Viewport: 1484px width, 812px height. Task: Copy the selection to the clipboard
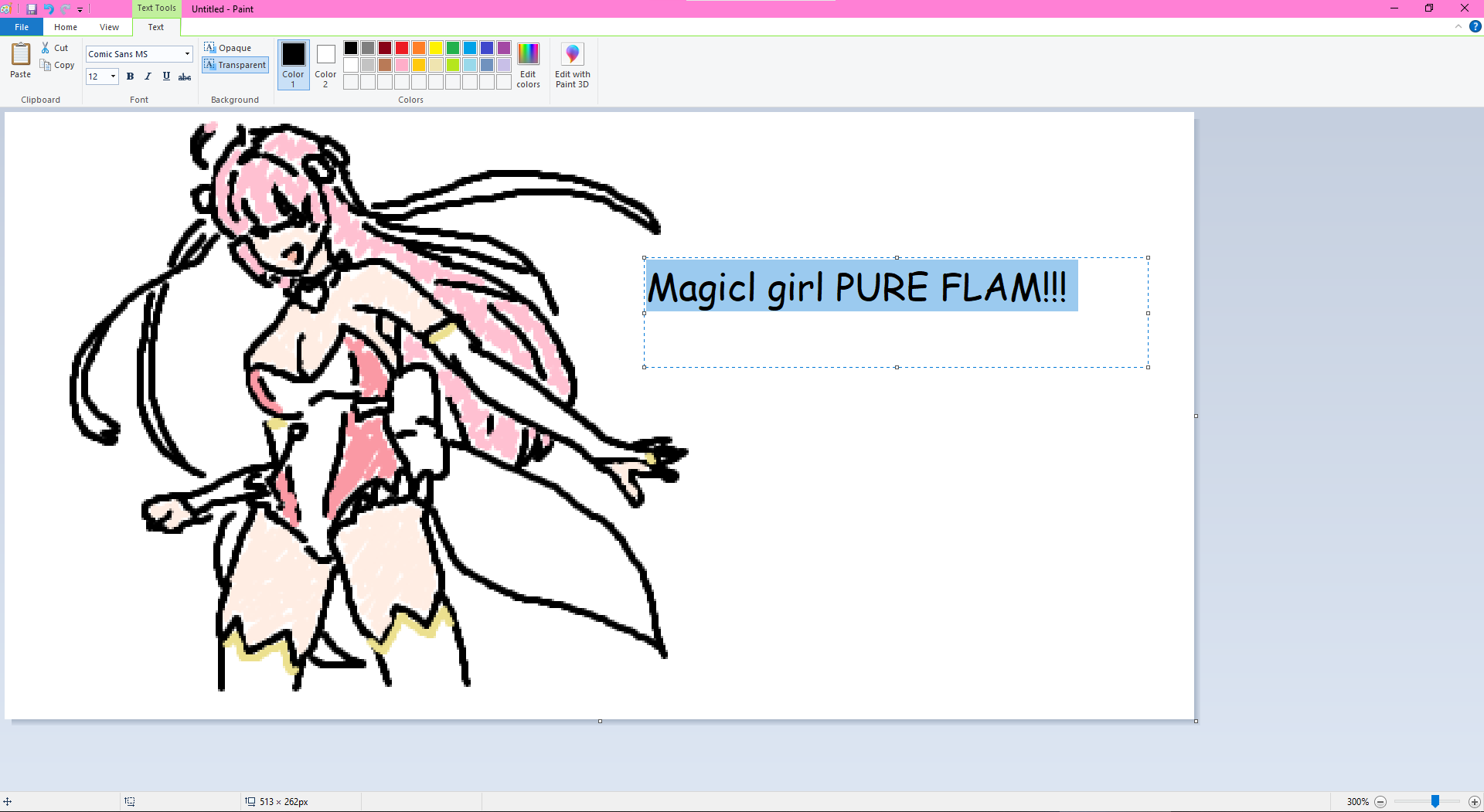(57, 65)
